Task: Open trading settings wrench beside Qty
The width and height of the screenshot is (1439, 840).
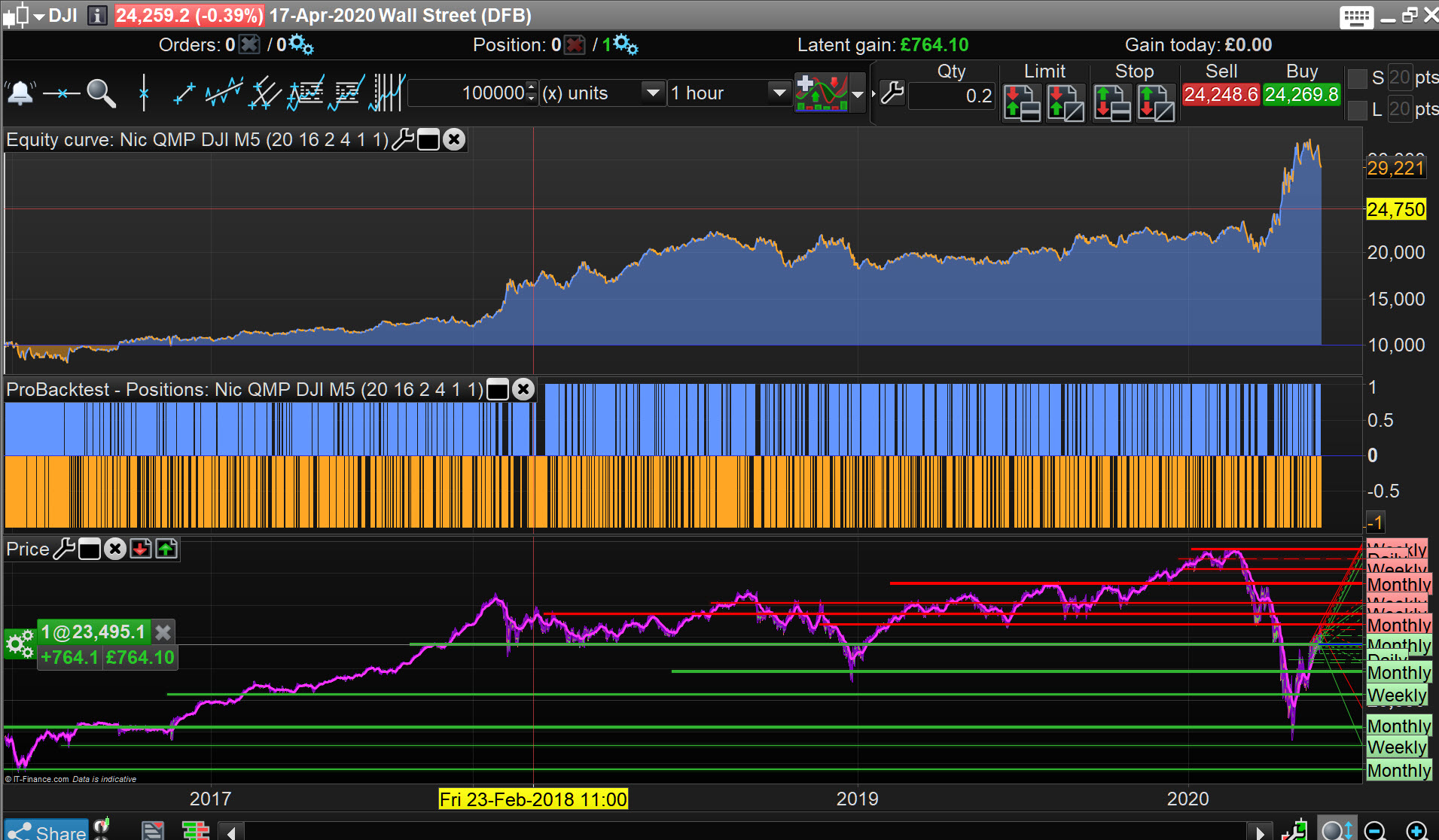Action: coord(892,93)
